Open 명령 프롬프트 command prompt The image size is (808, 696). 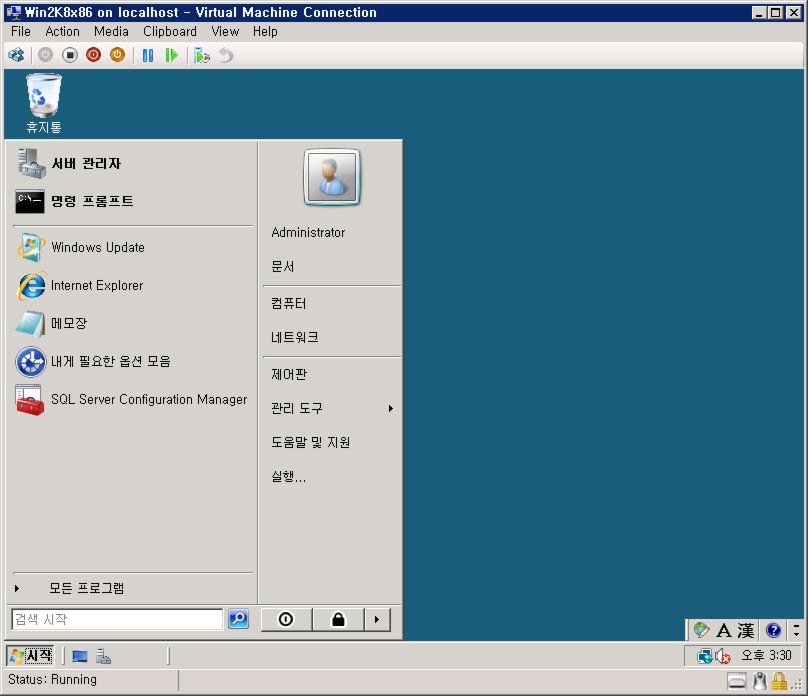tap(132, 201)
